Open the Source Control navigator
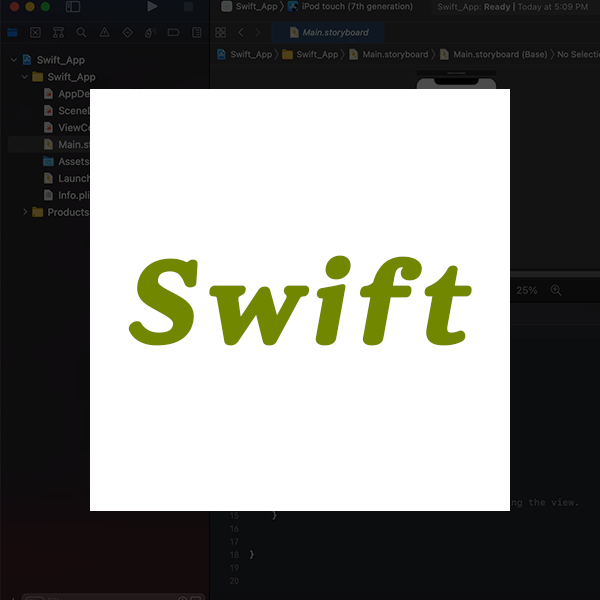This screenshot has height=600, width=600. point(35,33)
